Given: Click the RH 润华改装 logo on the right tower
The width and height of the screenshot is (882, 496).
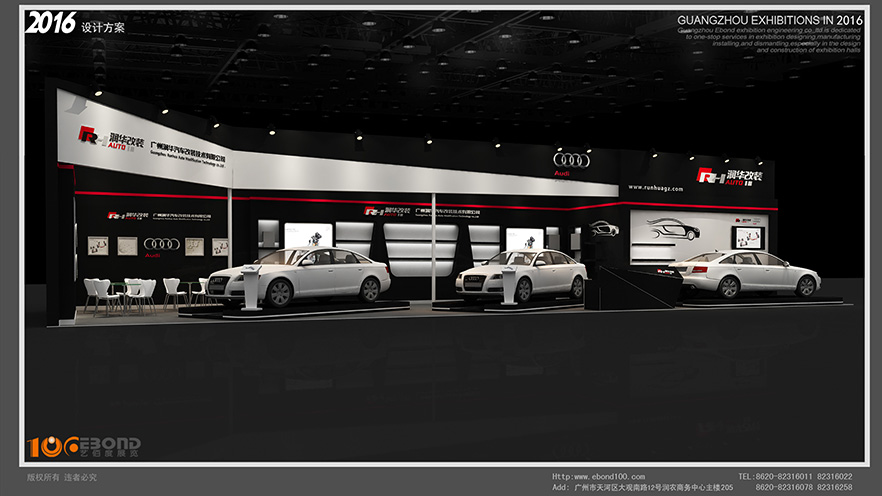Looking at the screenshot, I should (730, 177).
